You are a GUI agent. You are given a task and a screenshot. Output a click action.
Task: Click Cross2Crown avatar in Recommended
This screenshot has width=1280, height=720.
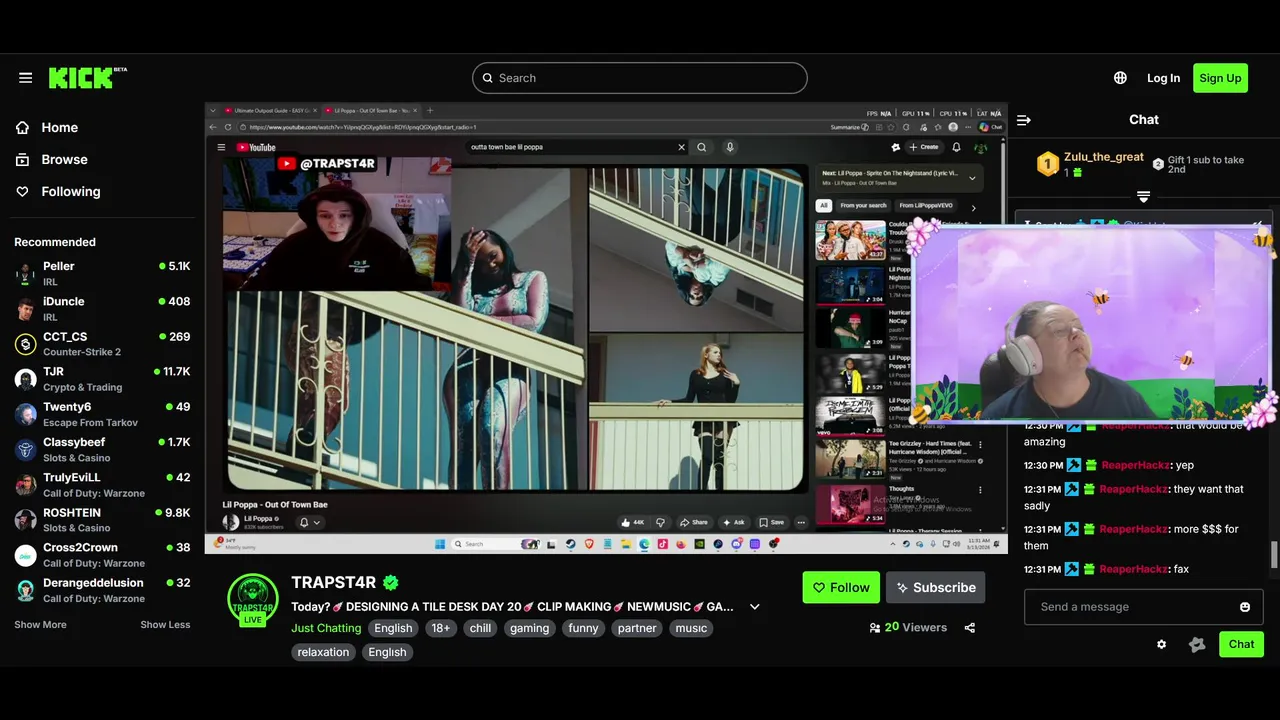(25, 555)
